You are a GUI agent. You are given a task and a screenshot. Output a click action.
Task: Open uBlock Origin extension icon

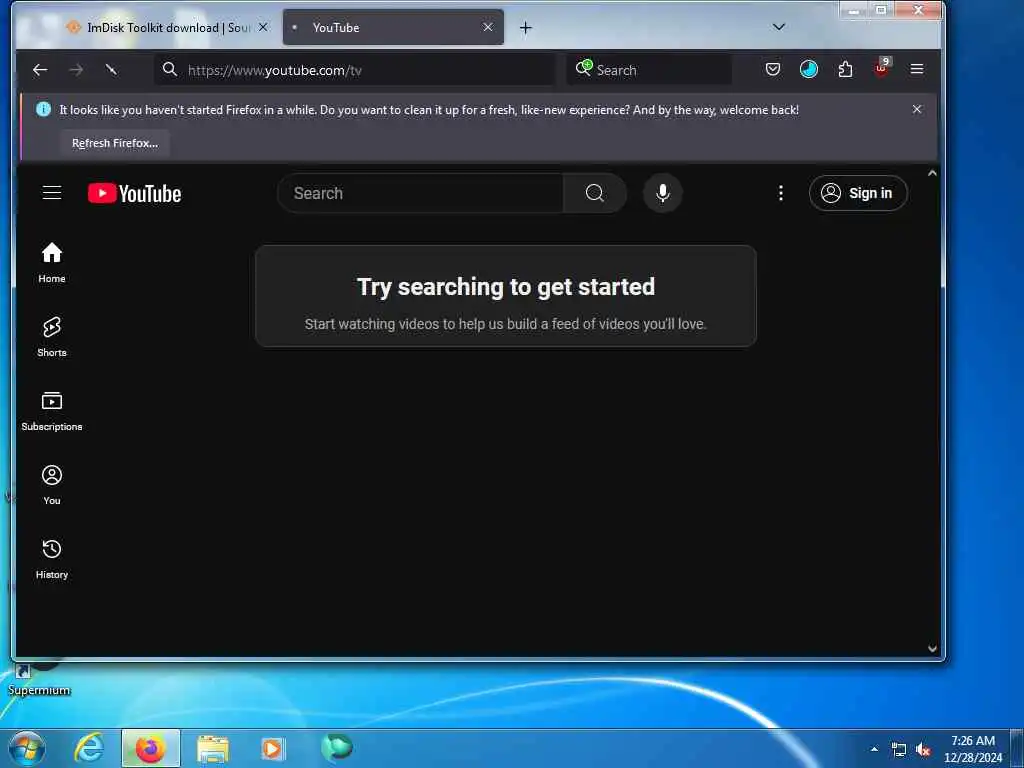[882, 68]
